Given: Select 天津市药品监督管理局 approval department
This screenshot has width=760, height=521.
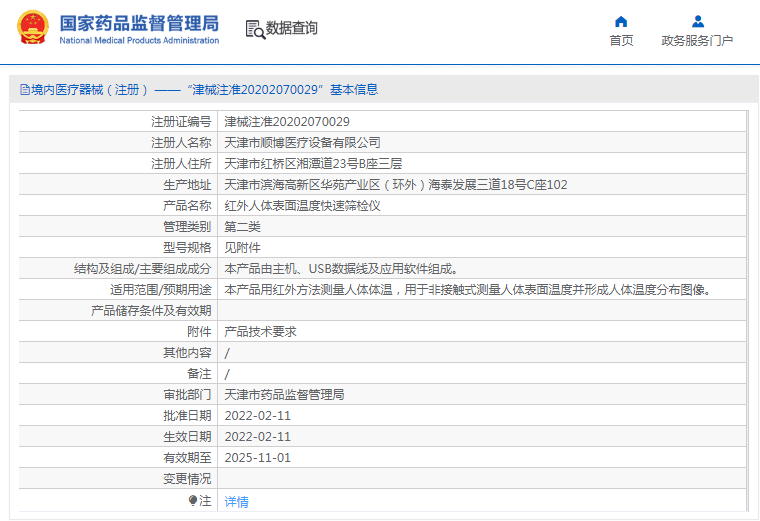Looking at the screenshot, I should [x=284, y=395].
